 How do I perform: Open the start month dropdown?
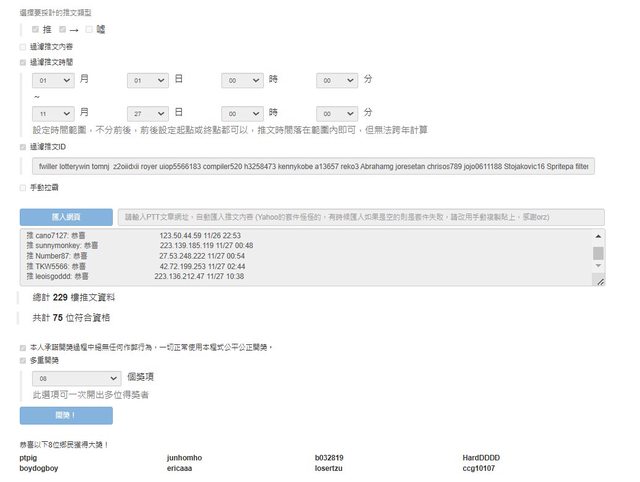click(x=52, y=80)
